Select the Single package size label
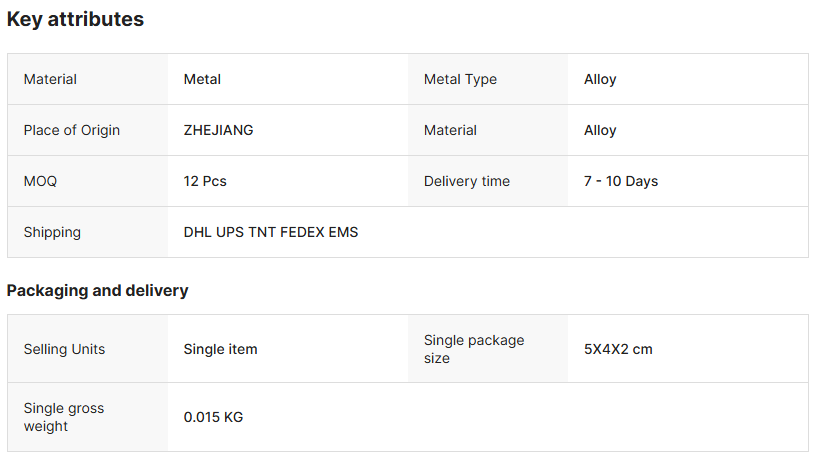The image size is (817, 466). (474, 349)
